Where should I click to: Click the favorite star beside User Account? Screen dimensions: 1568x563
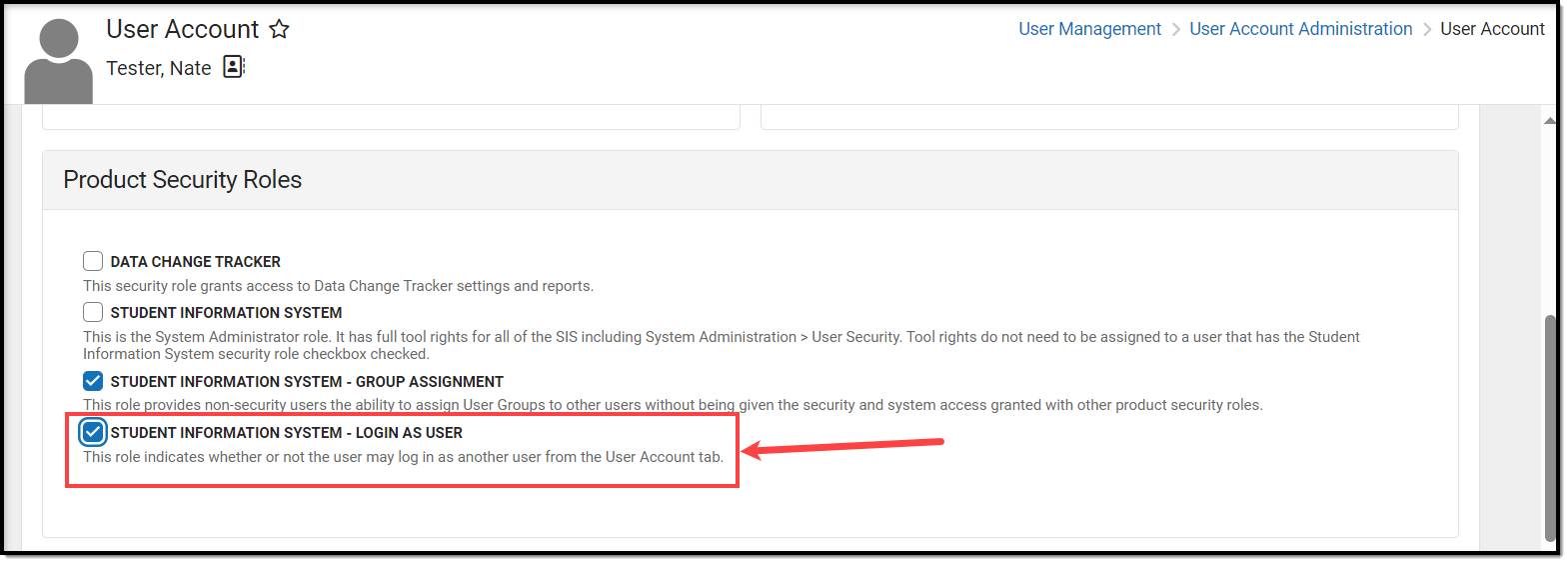pyautogui.click(x=280, y=29)
